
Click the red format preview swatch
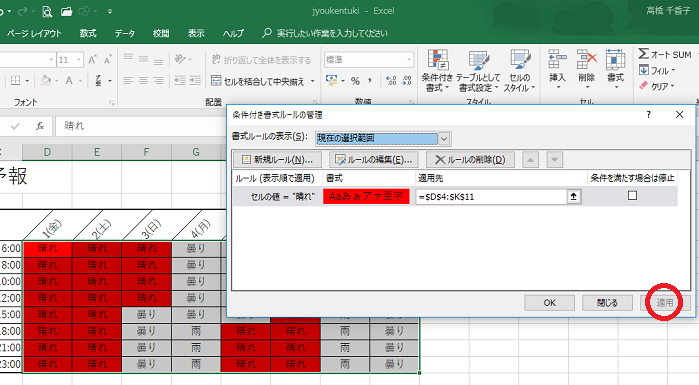[x=366, y=197]
